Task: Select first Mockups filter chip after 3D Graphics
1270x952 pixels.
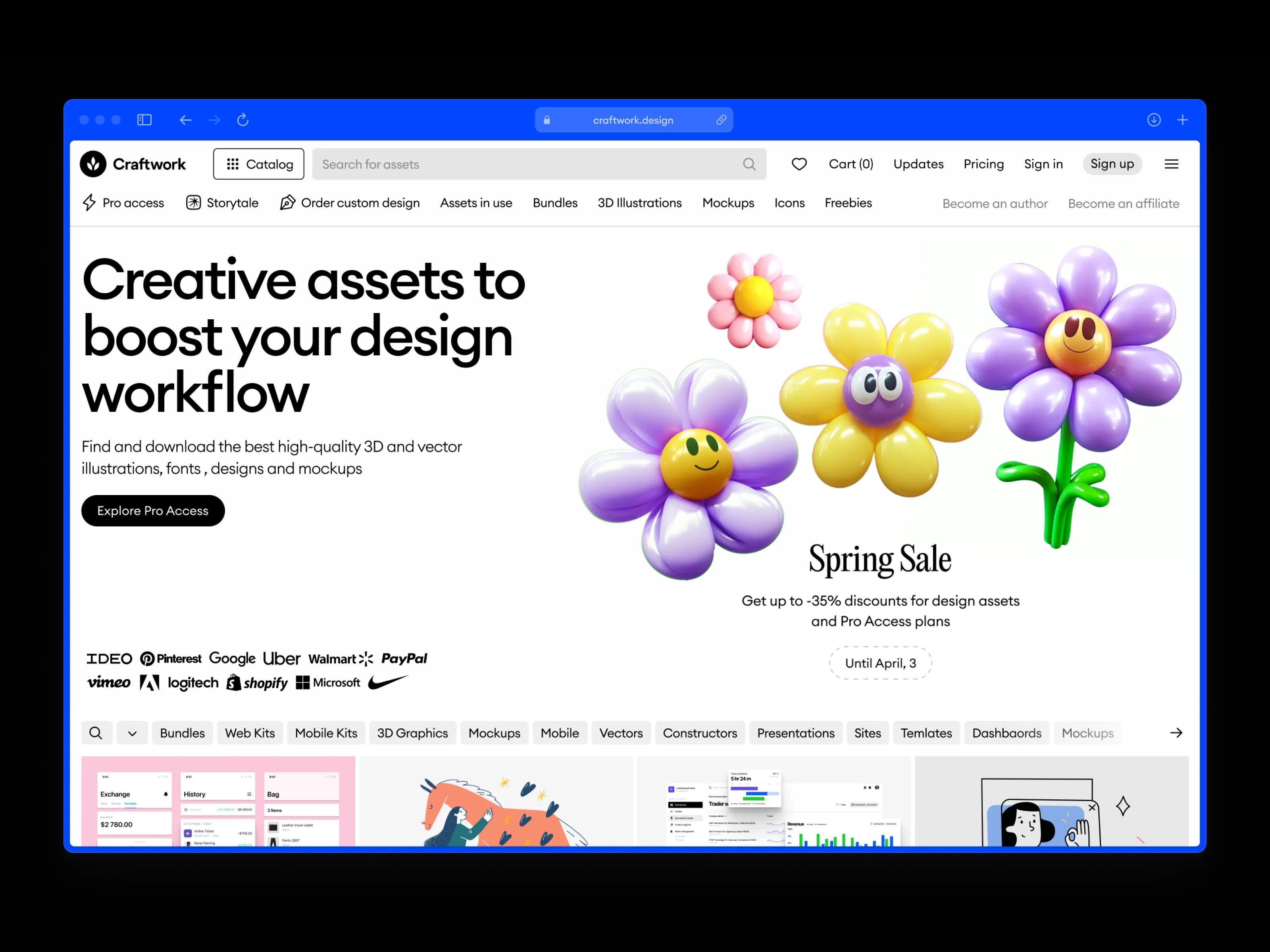Action: 495,733
